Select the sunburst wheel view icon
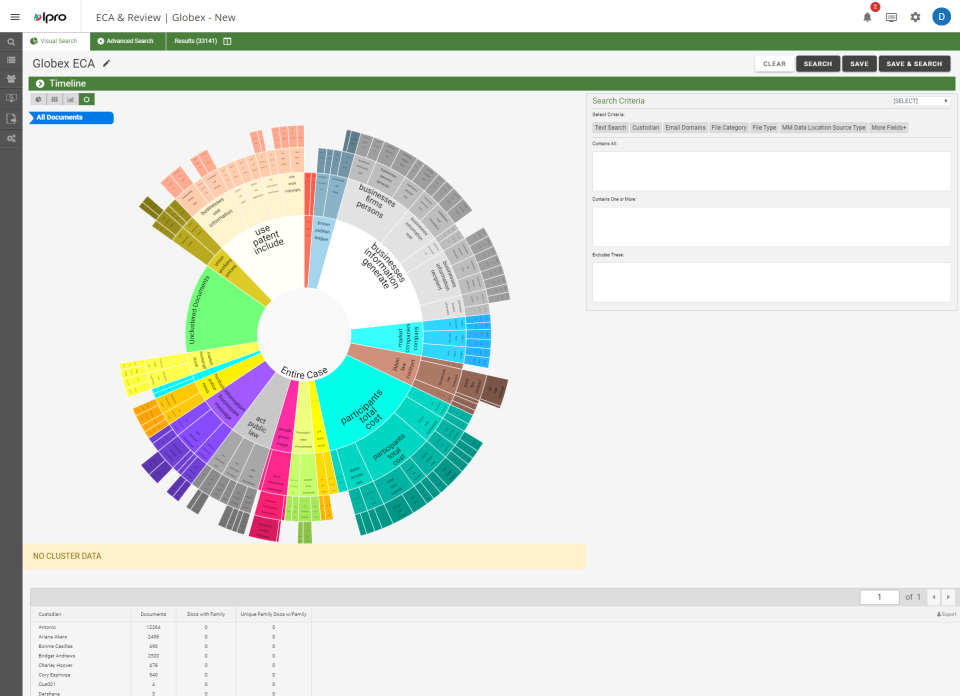This screenshot has height=696, width=960. tap(86, 100)
